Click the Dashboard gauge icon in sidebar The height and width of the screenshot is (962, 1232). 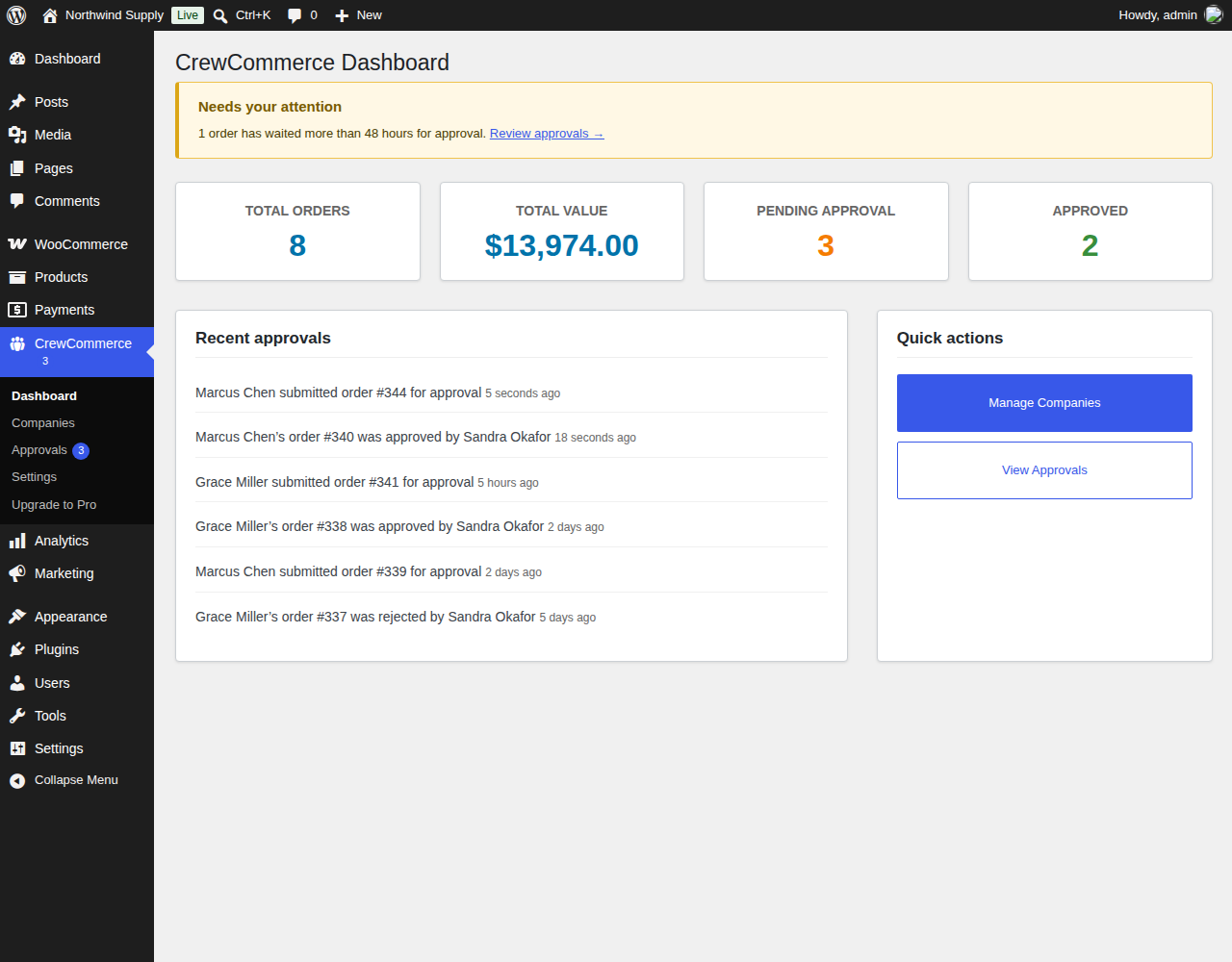[17, 59]
